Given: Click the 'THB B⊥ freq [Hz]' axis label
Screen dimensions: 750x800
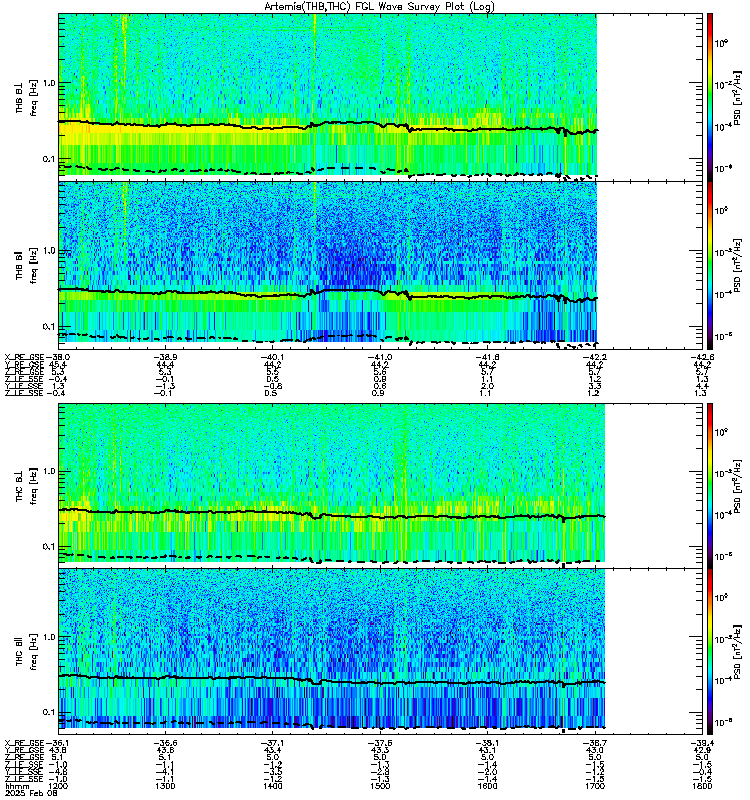Looking at the screenshot, I should click(x=26, y=97).
